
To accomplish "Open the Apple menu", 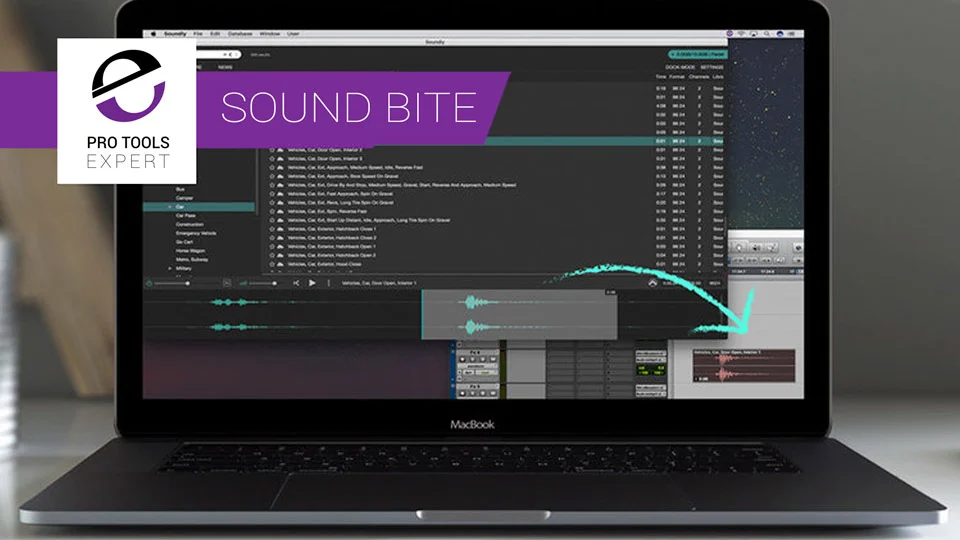I will 153,34.
